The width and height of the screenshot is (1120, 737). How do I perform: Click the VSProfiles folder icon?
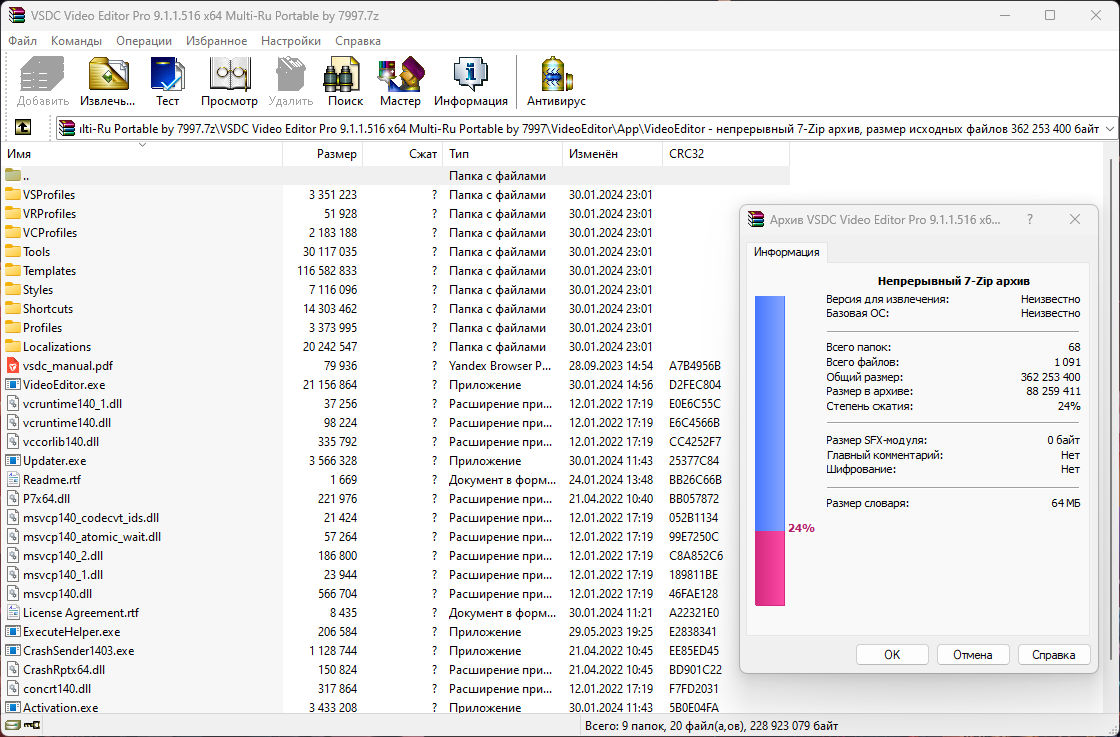pyautogui.click(x=13, y=194)
